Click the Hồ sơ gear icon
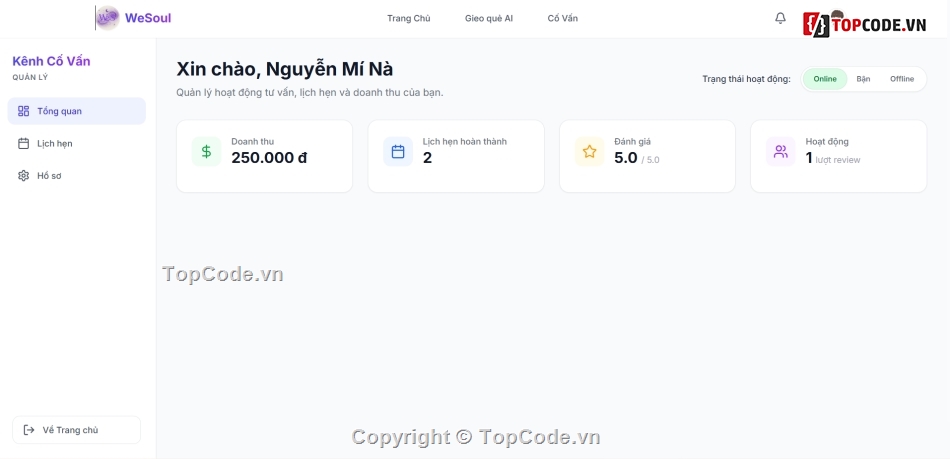 click(x=24, y=176)
